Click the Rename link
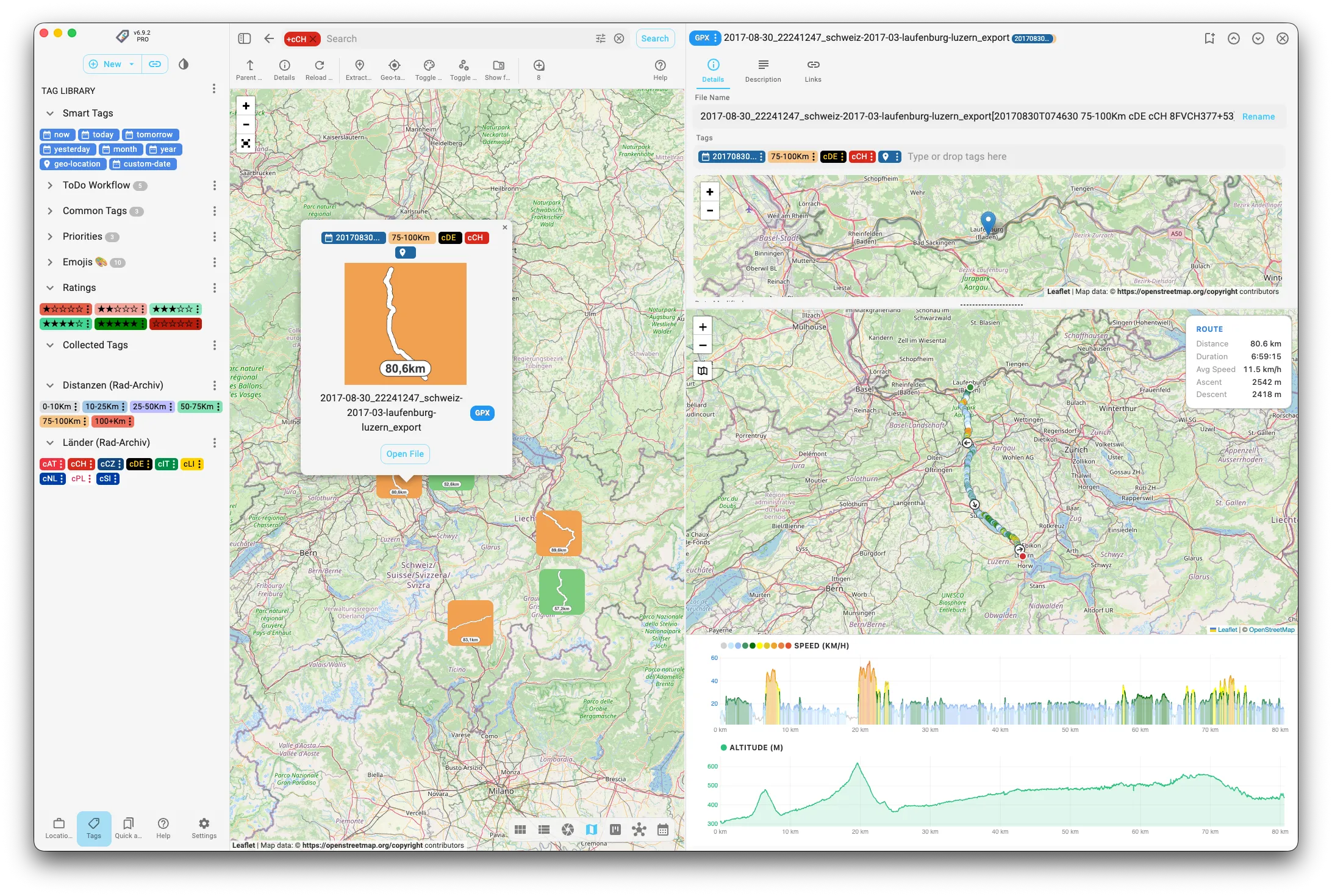Image resolution: width=1332 pixels, height=896 pixels. 1258,116
